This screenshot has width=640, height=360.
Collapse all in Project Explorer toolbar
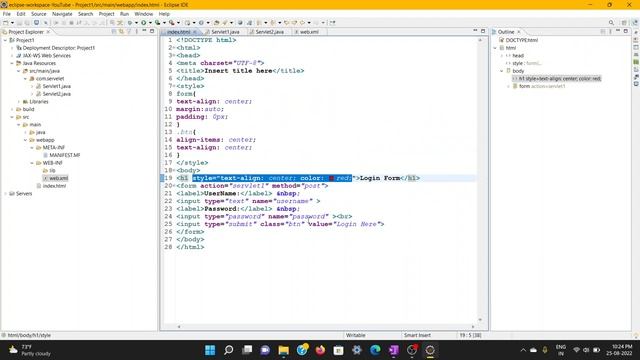point(114,31)
